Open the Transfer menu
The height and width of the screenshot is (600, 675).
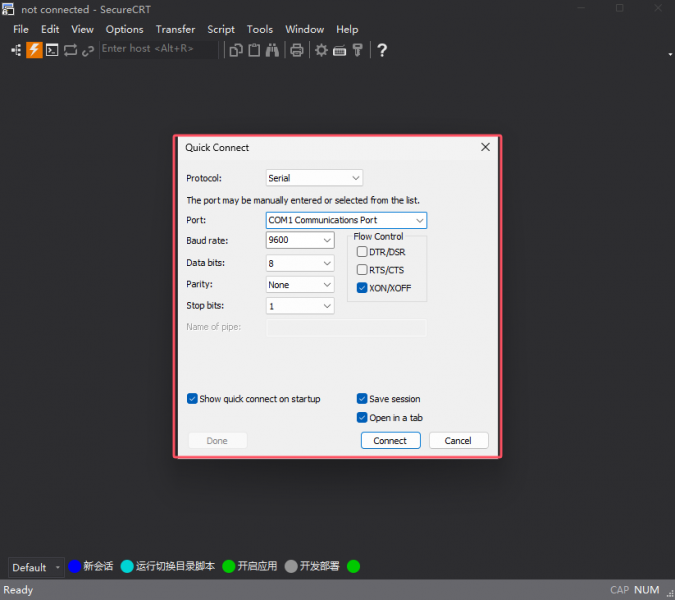pyautogui.click(x=175, y=29)
